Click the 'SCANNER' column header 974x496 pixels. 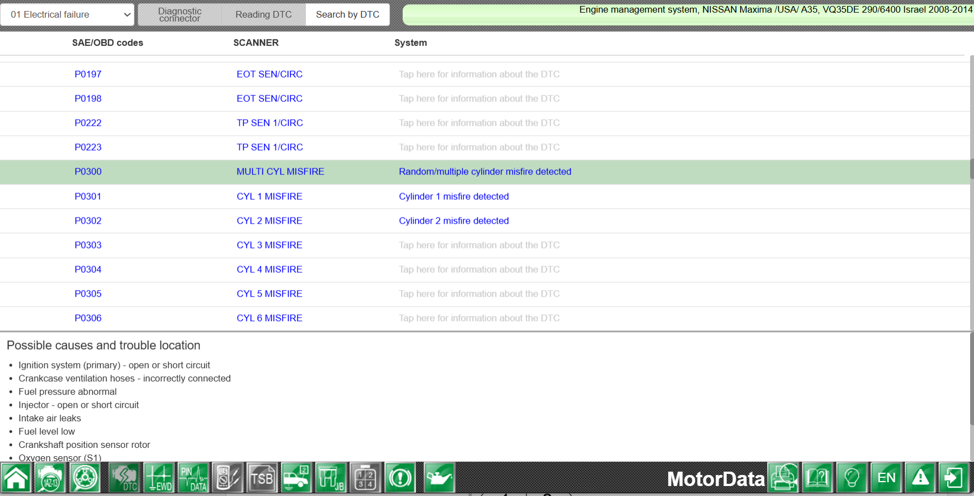pos(256,43)
